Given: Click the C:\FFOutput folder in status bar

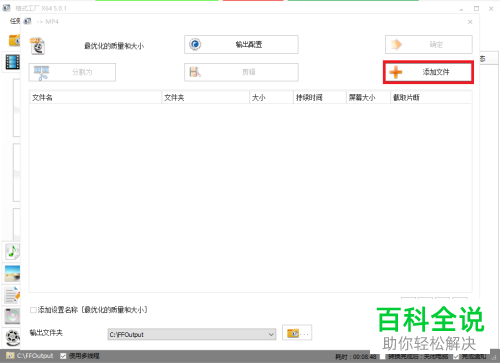Looking at the screenshot, I should (29, 356).
